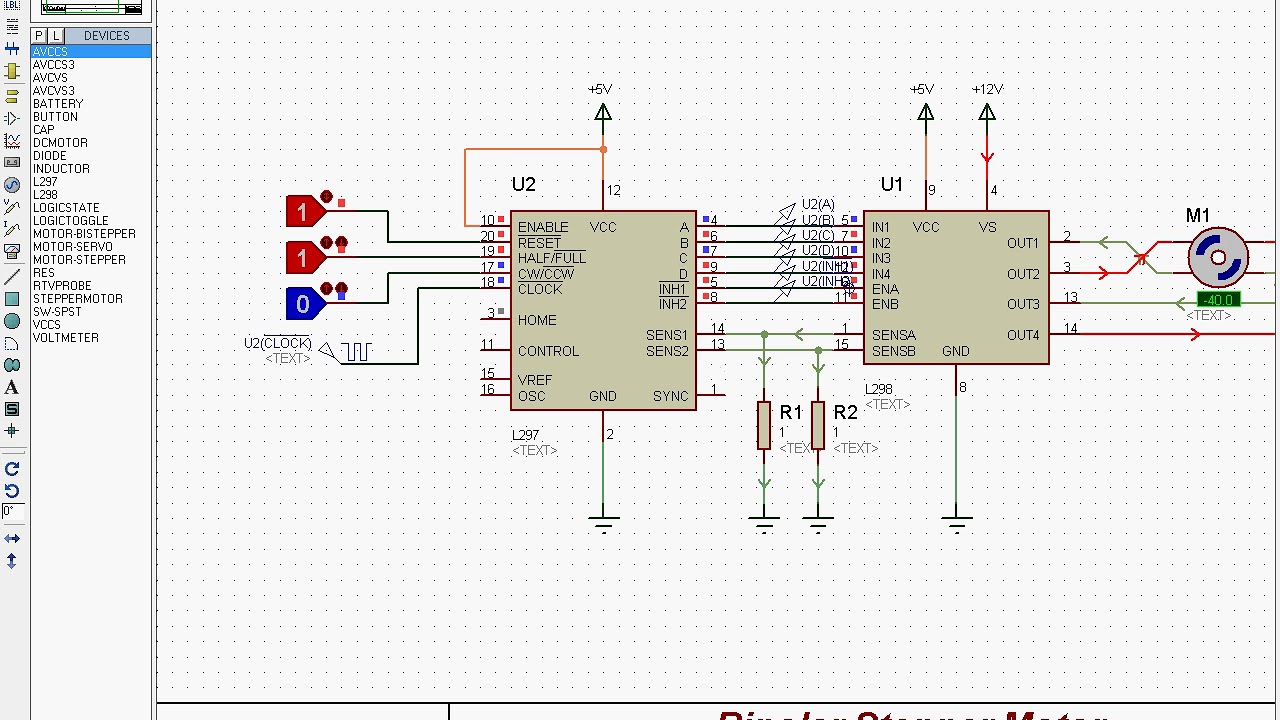Select the tape recorder mode icon
This screenshot has height=720, width=1280.
pyautogui.click(x=12, y=162)
